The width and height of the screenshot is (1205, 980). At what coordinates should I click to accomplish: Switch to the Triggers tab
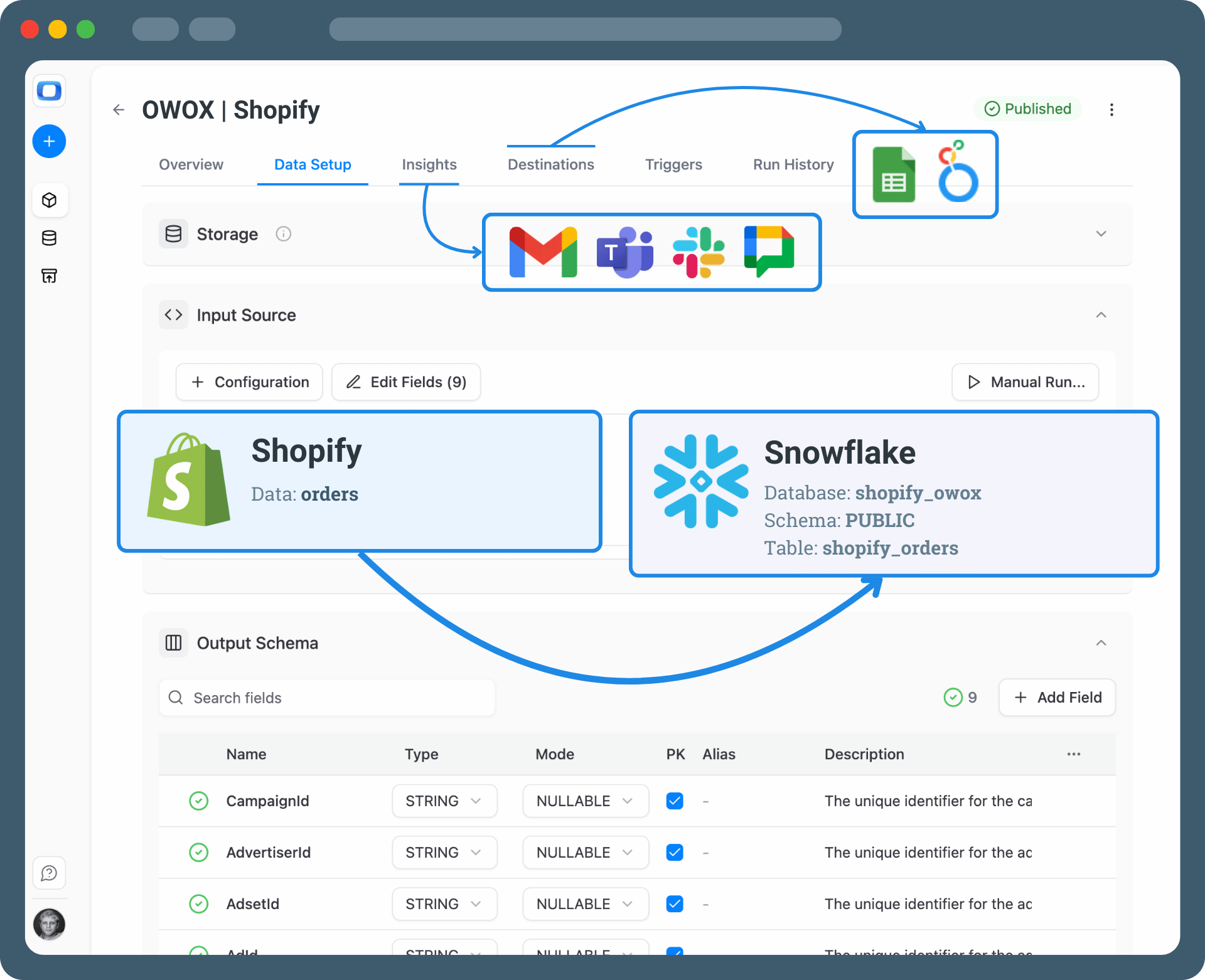pyautogui.click(x=673, y=164)
